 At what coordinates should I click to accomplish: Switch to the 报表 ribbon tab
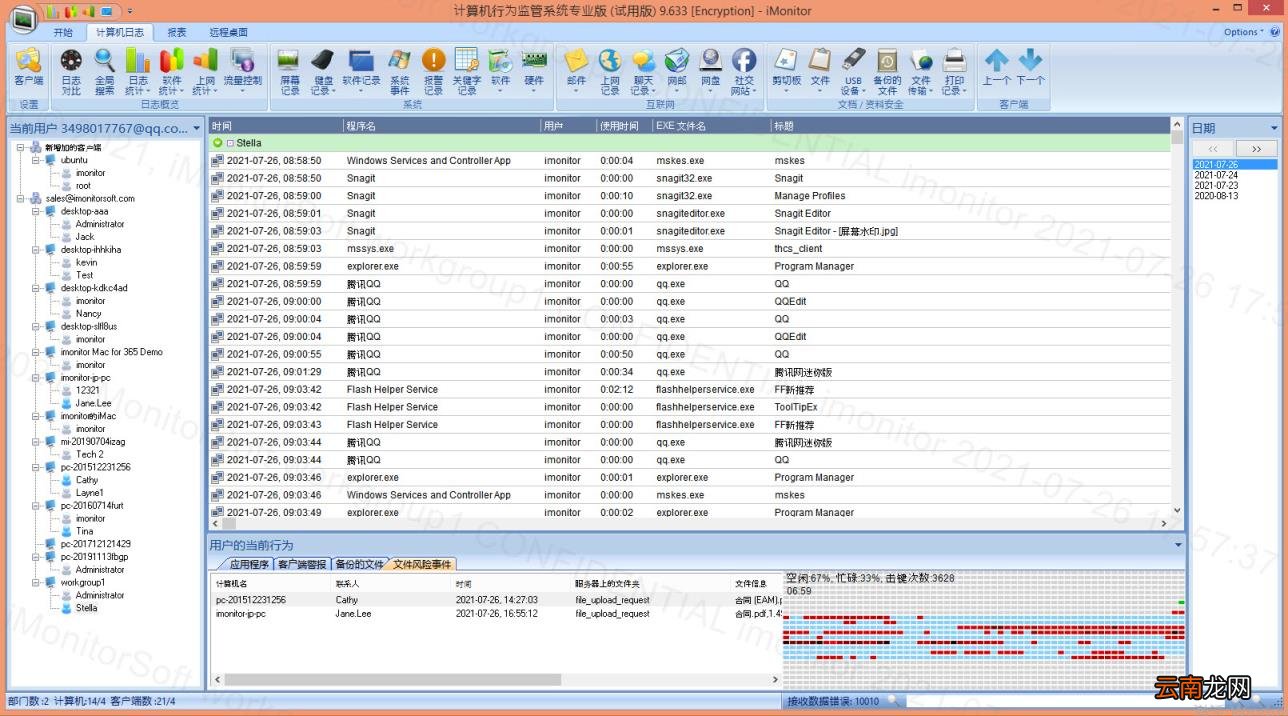pos(177,32)
